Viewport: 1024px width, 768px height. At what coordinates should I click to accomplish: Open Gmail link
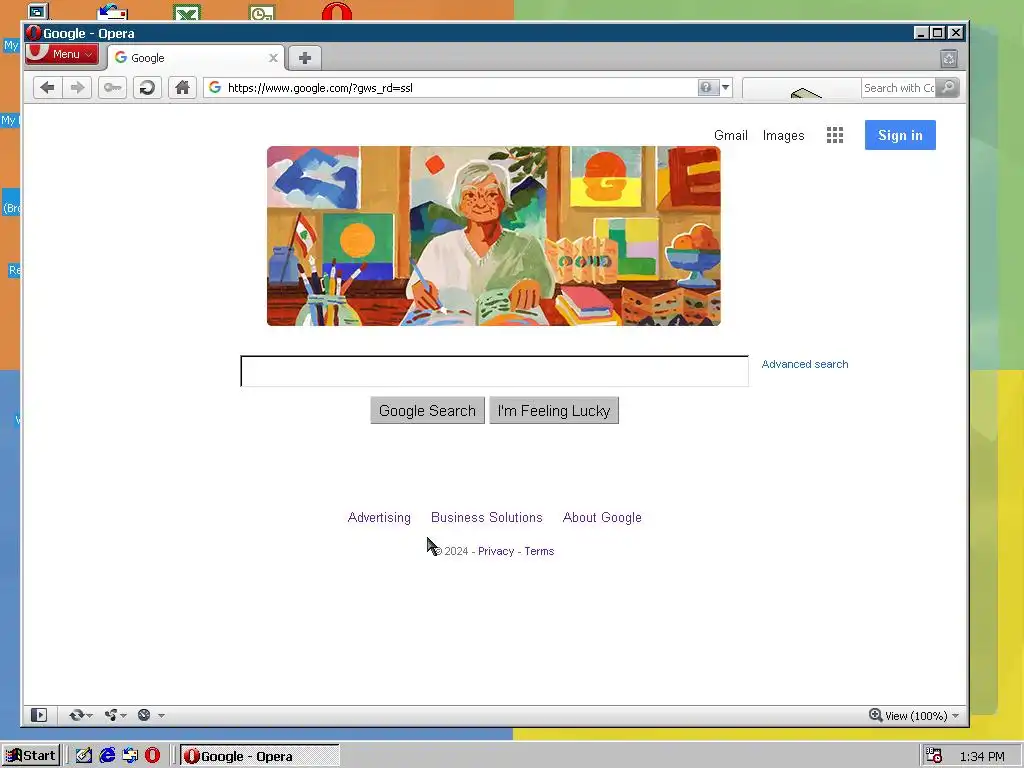point(730,135)
